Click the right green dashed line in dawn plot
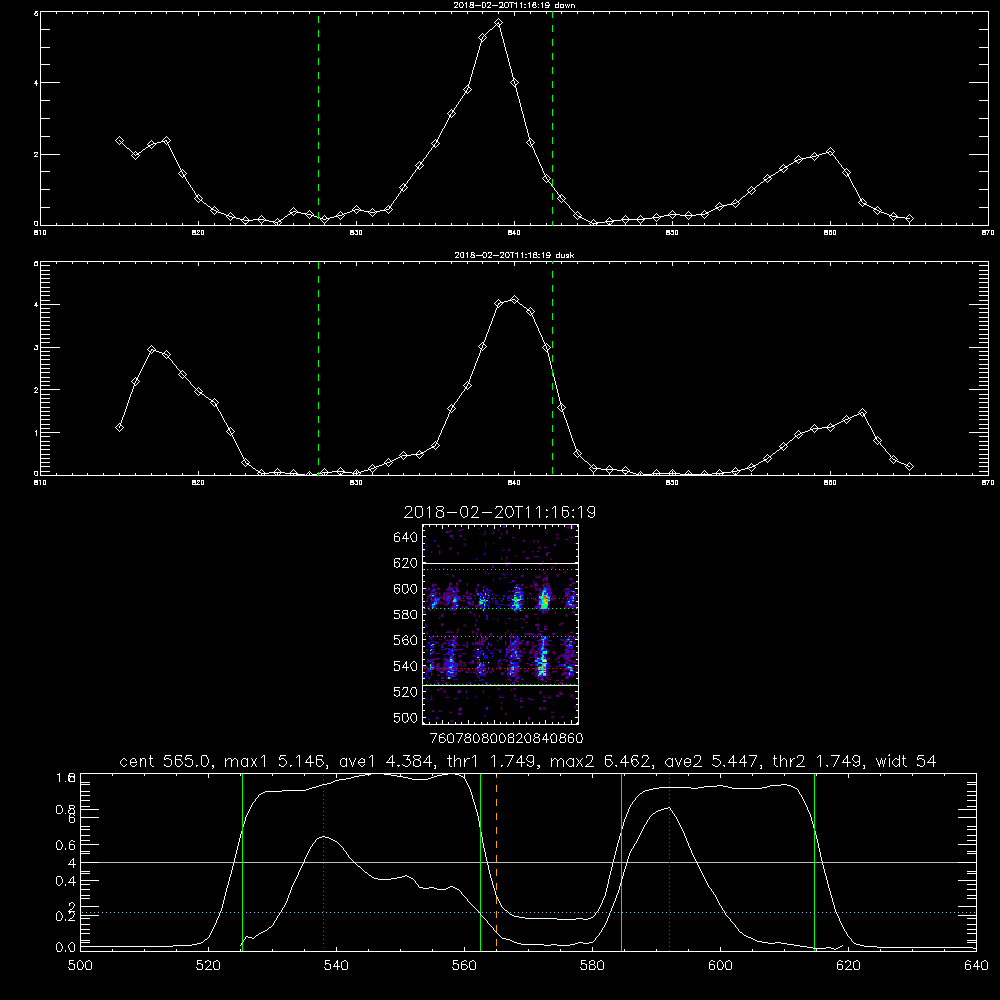 [x=552, y=118]
